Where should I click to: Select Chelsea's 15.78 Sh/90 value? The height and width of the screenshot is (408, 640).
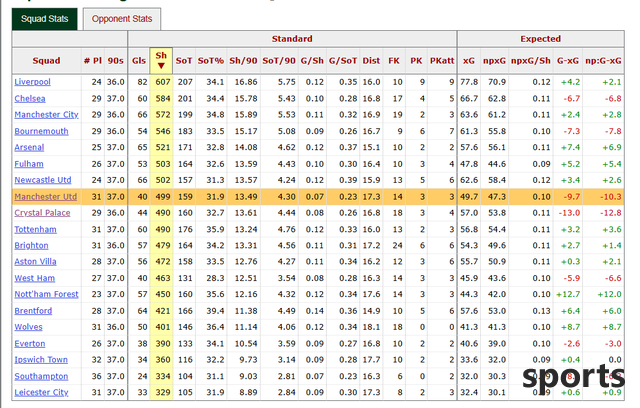click(x=246, y=98)
